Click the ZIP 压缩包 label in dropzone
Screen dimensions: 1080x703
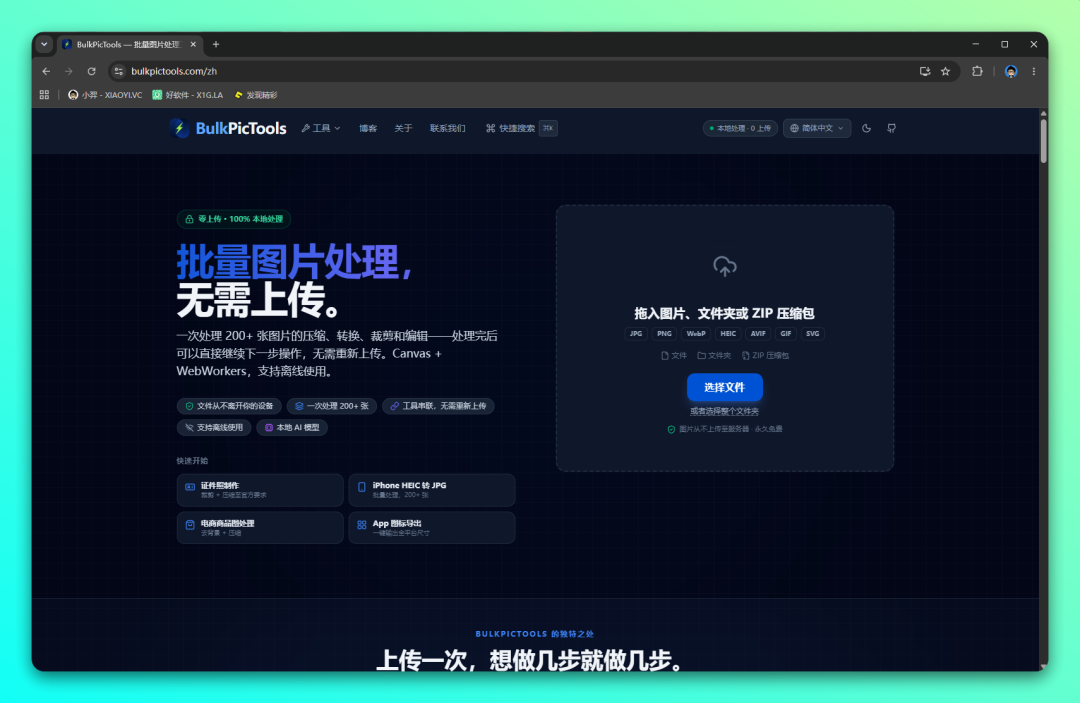pyautogui.click(x=765, y=355)
